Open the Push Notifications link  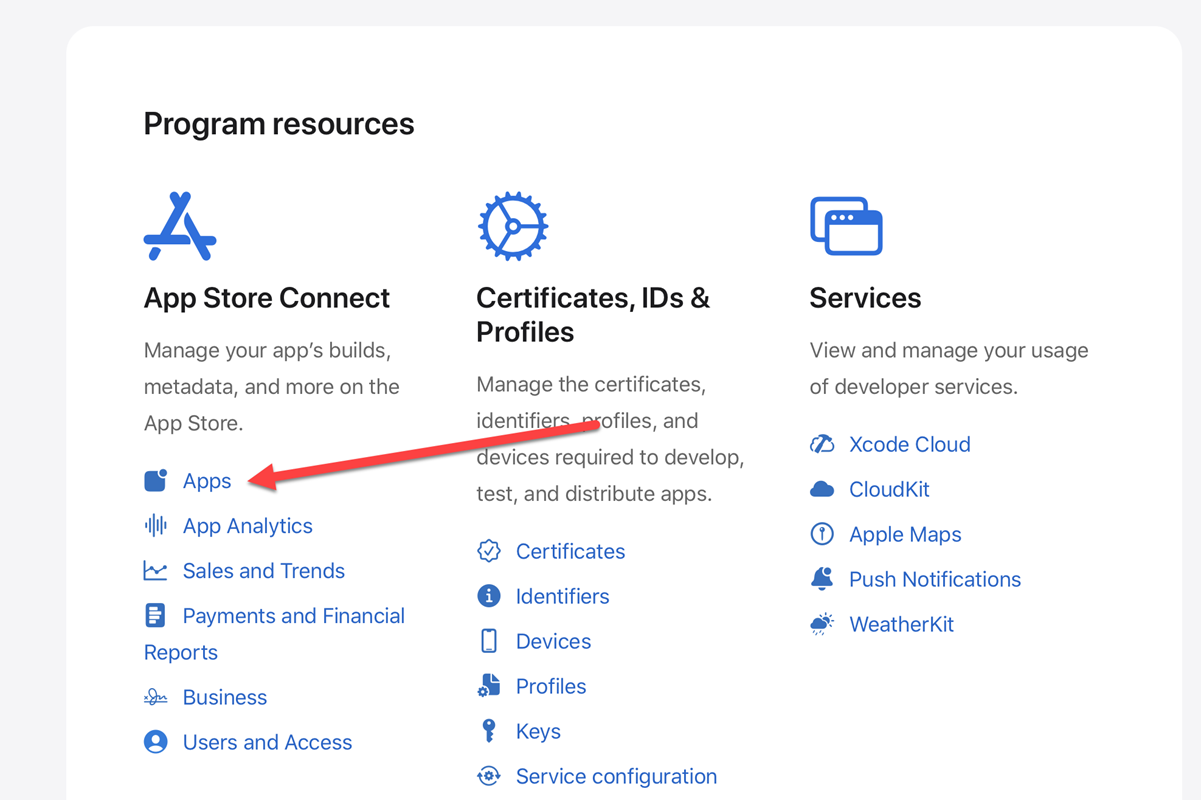[x=935, y=579]
